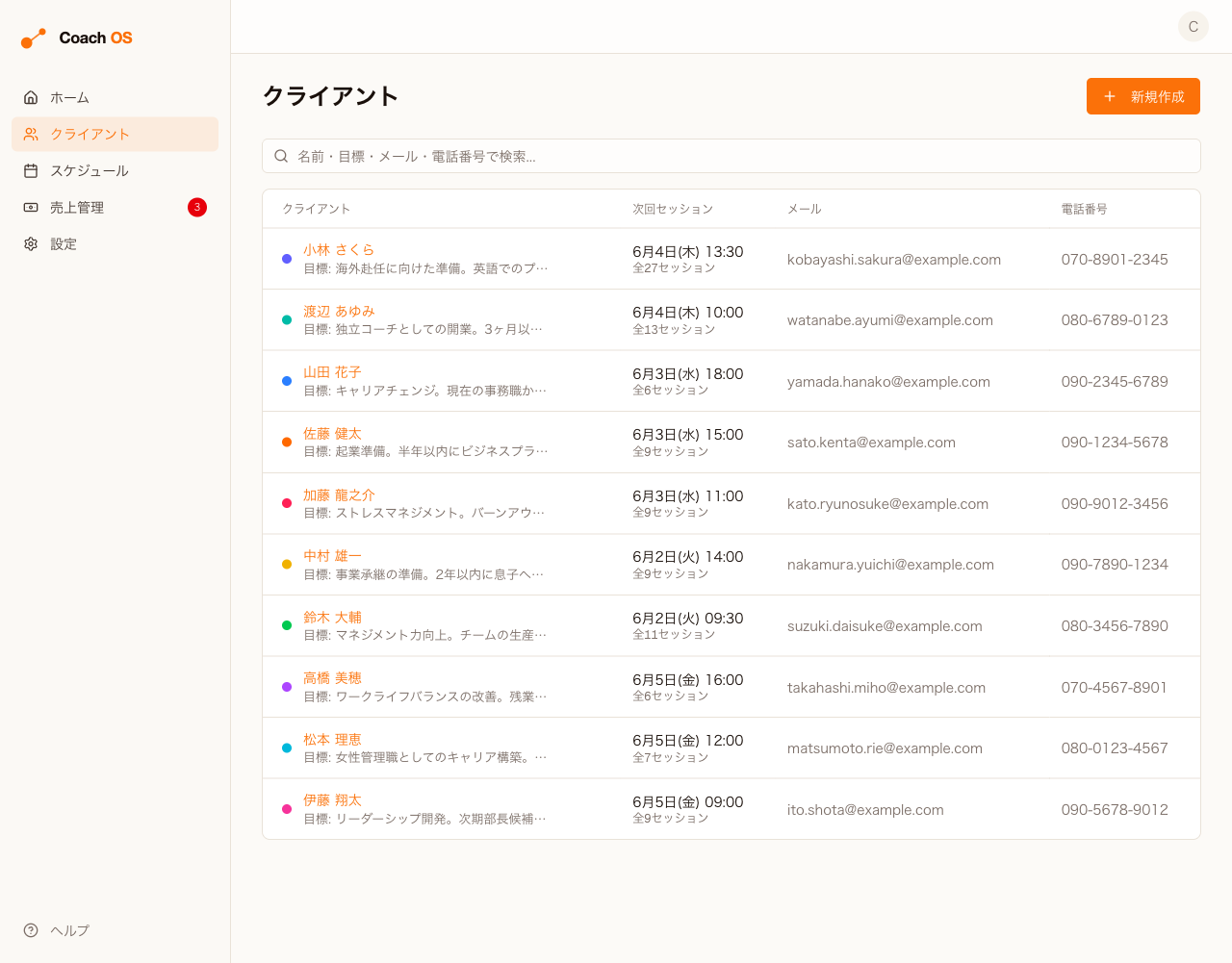Click the question mark icon beside ヘルプ
This screenshot has width=1232, height=963.
[x=31, y=930]
